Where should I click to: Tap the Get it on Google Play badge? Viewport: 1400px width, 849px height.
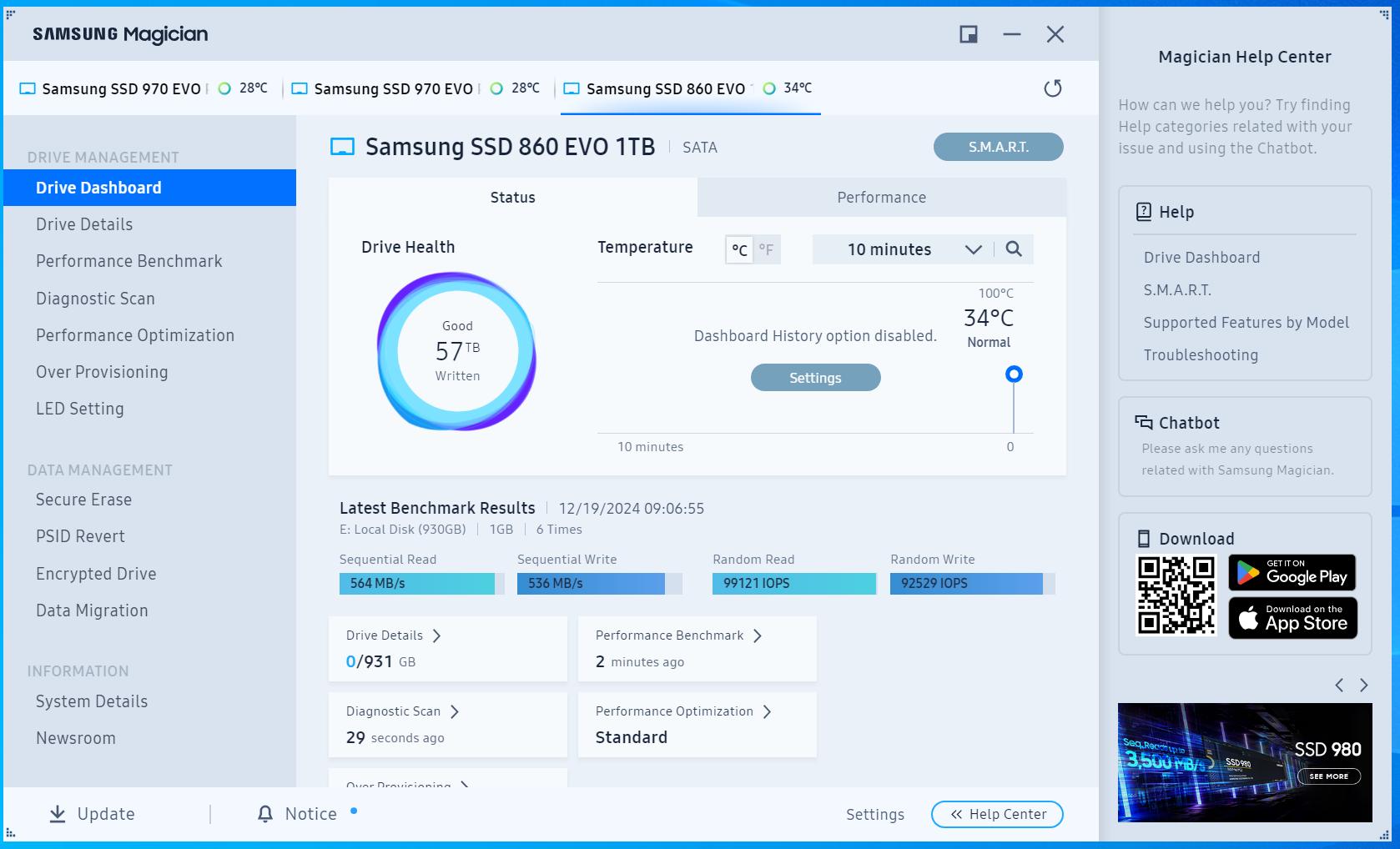point(1292,573)
